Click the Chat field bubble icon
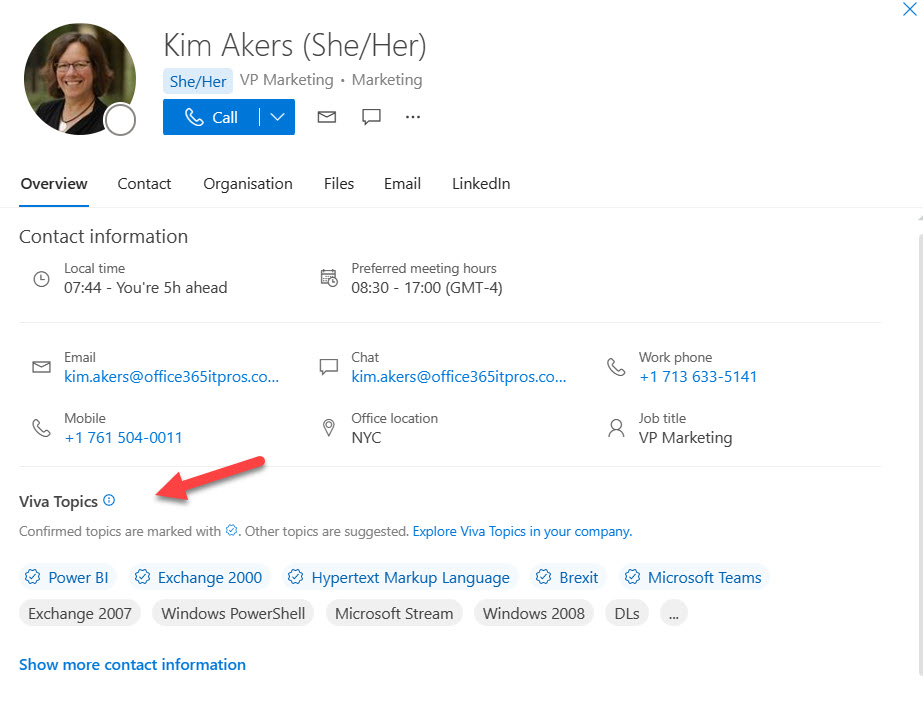This screenshot has width=923, height=725. [x=328, y=367]
